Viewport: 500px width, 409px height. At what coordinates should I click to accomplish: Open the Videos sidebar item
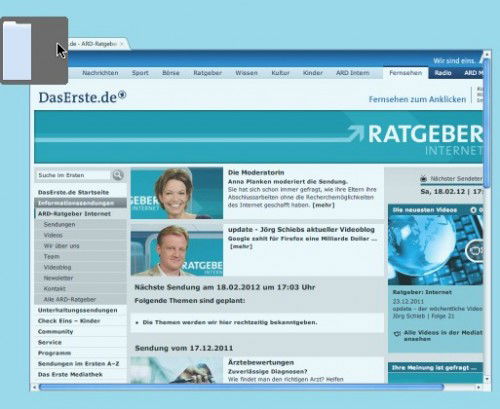pyautogui.click(x=53, y=235)
